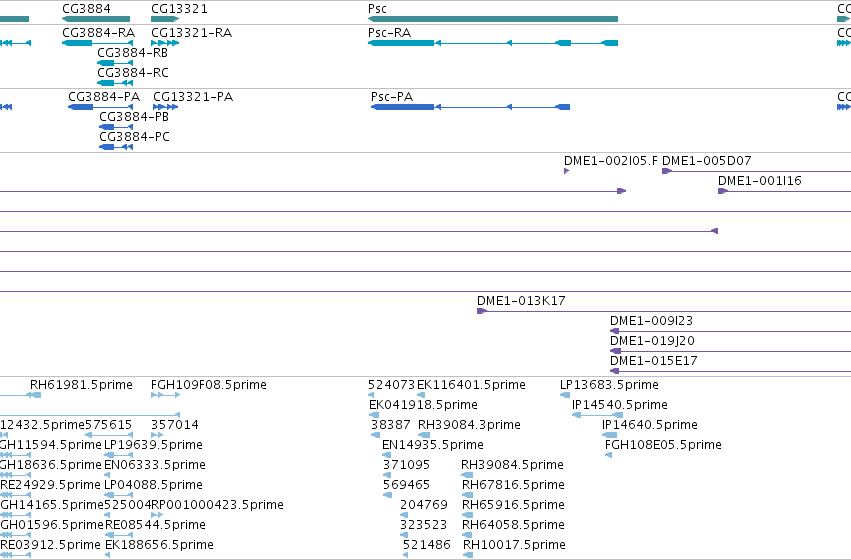851x560 pixels.
Task: Click the 371095 feature label
Action: [x=406, y=465]
